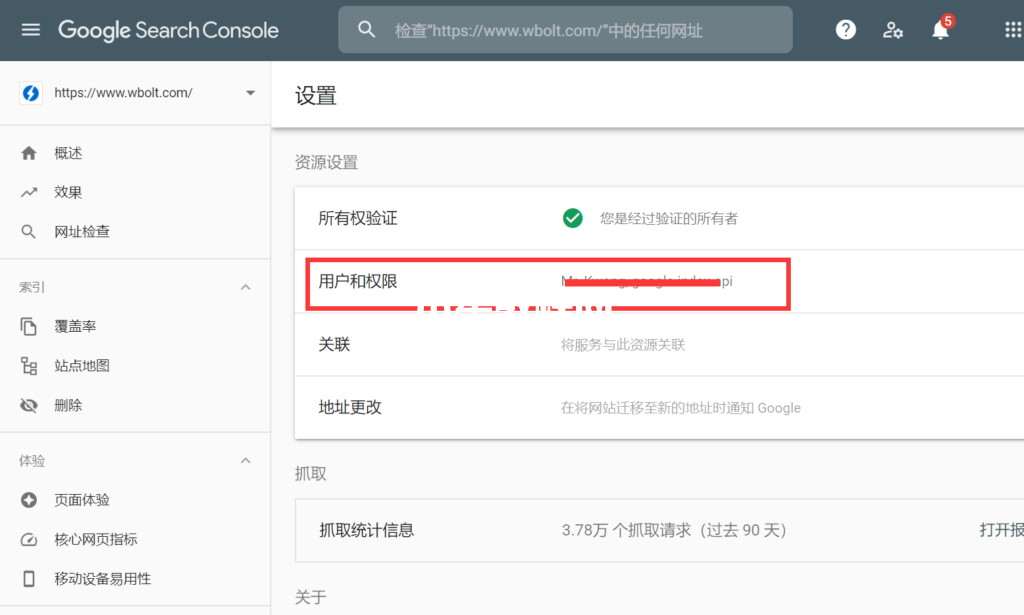Click the 打开报告 link for crawl stats
Screen dimensions: 1024x615
click(1002, 530)
